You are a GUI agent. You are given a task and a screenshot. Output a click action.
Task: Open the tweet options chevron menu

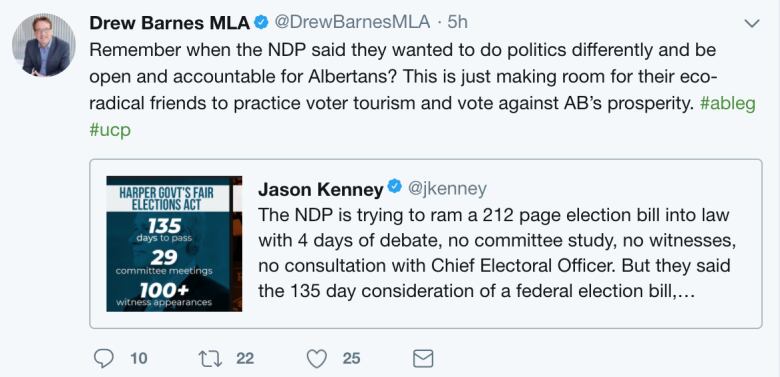click(x=751, y=23)
